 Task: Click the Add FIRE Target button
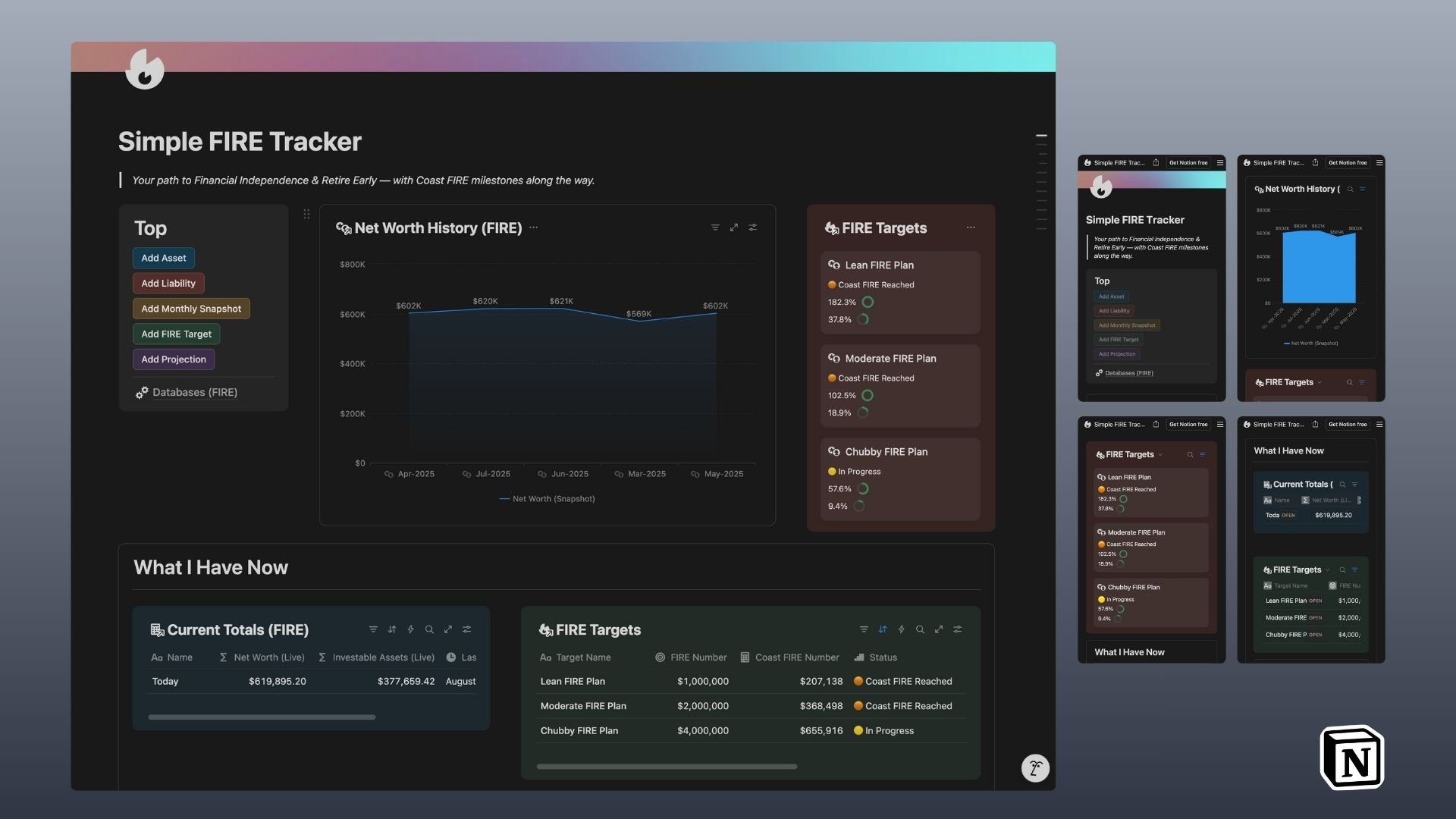(176, 334)
